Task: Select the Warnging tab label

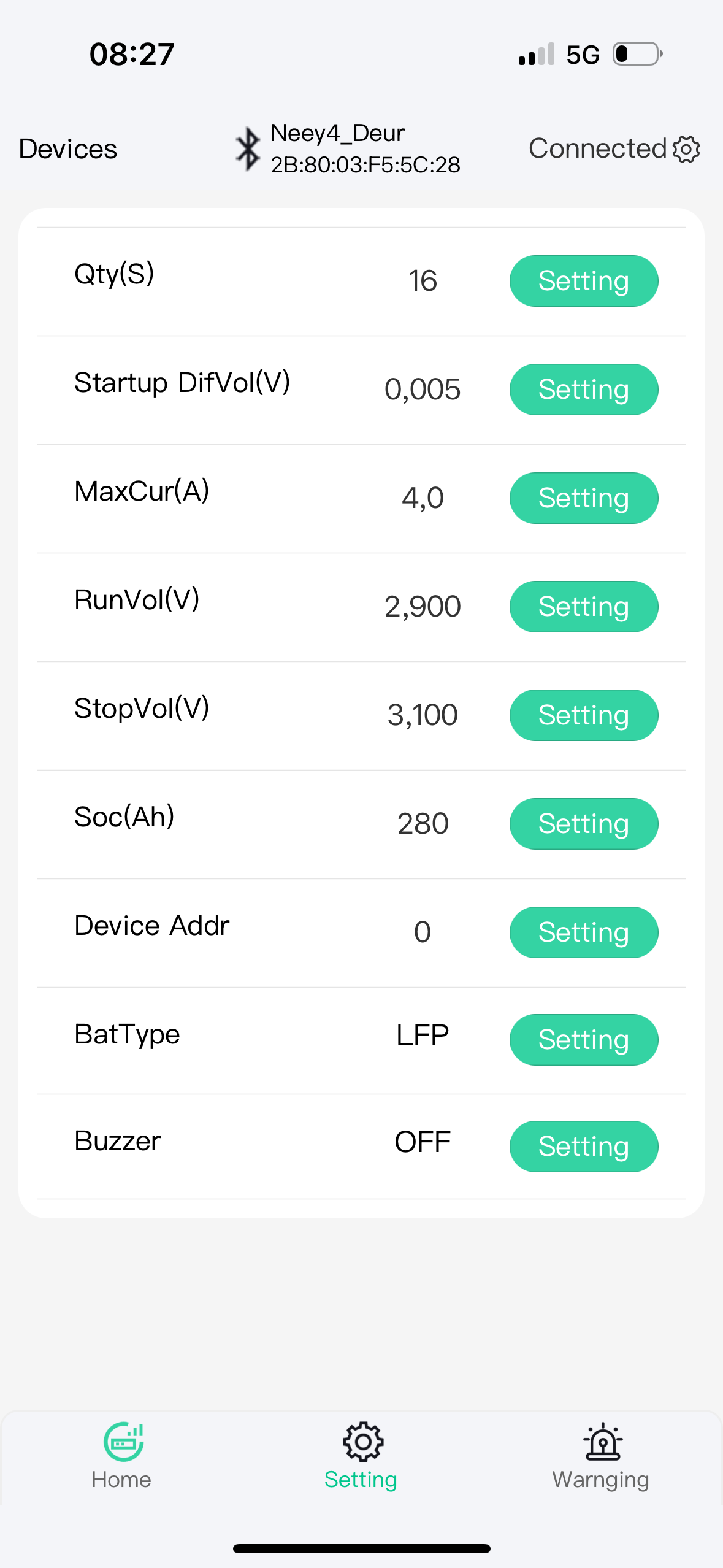Action: pyautogui.click(x=600, y=1480)
